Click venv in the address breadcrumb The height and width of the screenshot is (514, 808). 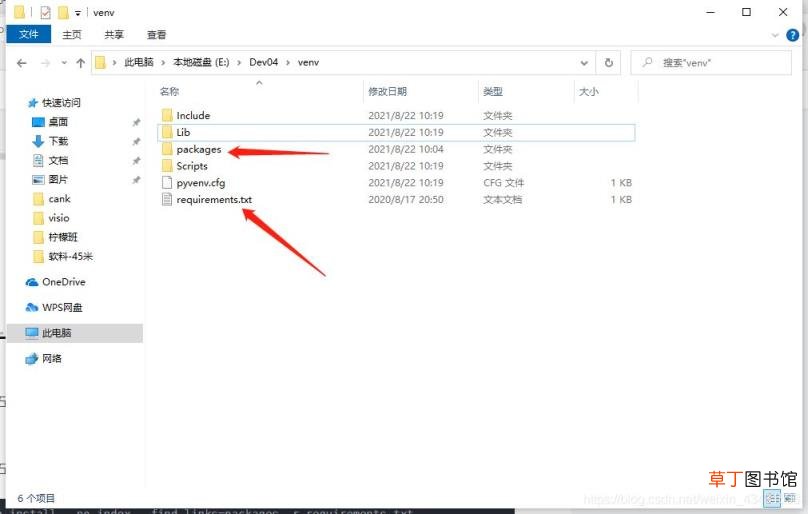tap(308, 62)
